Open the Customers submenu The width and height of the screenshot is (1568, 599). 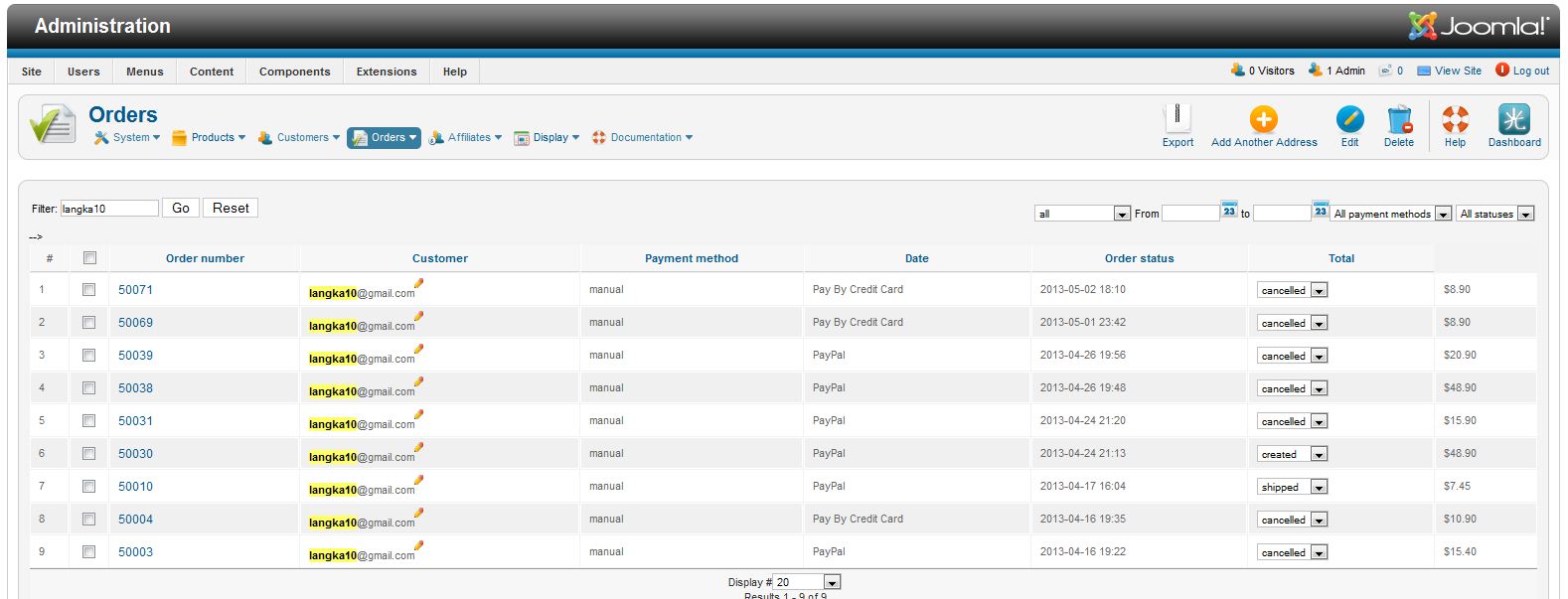[298, 138]
